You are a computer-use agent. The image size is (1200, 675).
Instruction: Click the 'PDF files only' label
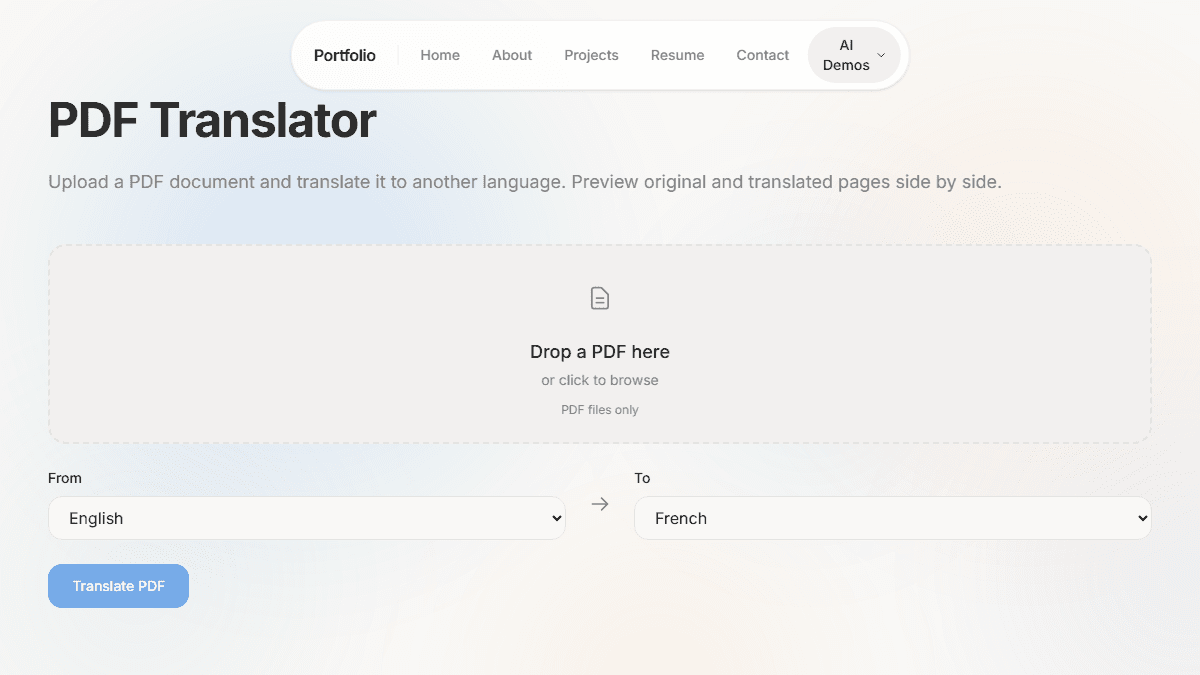[599, 409]
